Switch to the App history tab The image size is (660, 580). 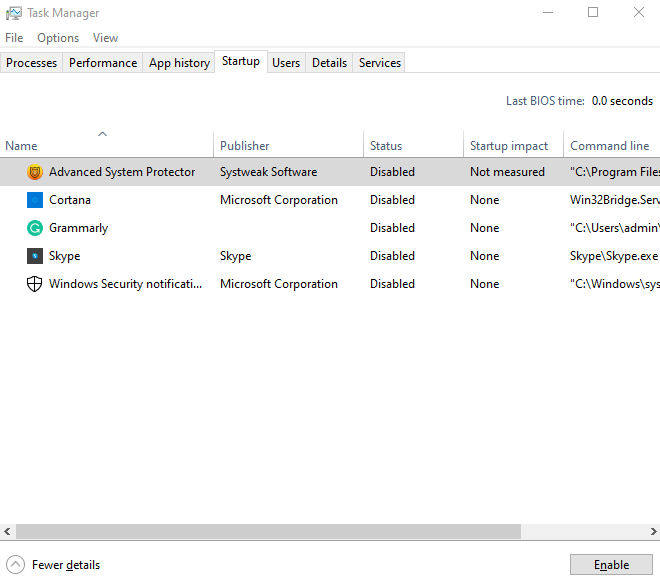(x=179, y=63)
